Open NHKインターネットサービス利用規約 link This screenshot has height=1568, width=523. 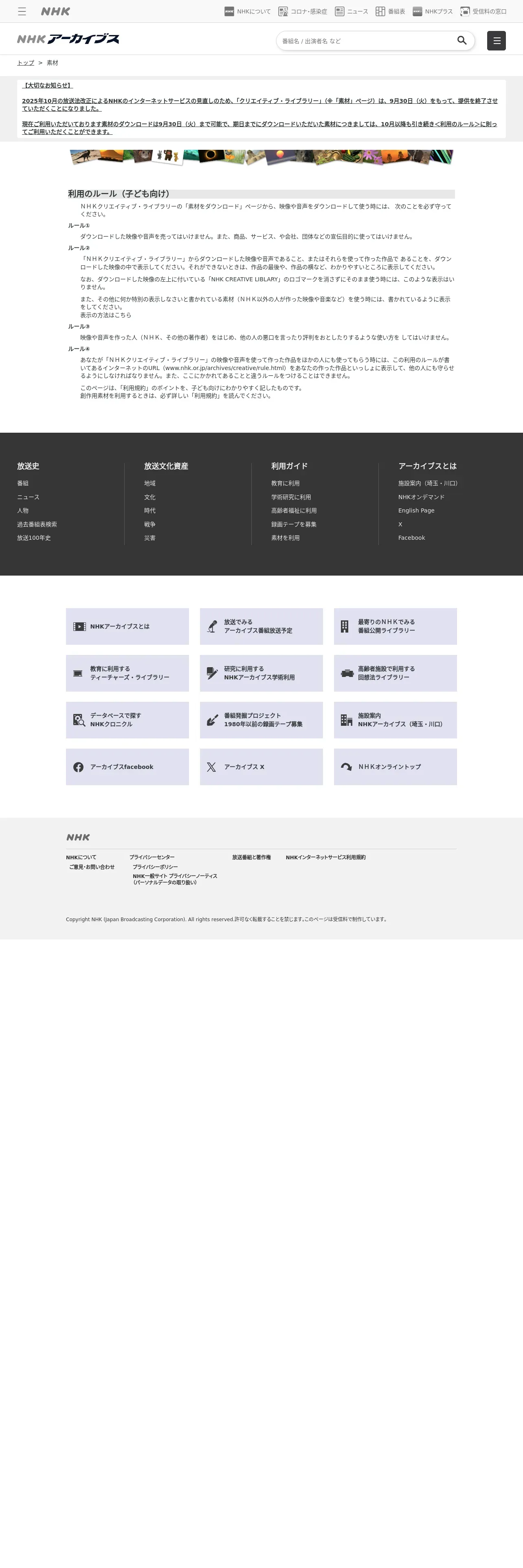[x=326, y=857]
